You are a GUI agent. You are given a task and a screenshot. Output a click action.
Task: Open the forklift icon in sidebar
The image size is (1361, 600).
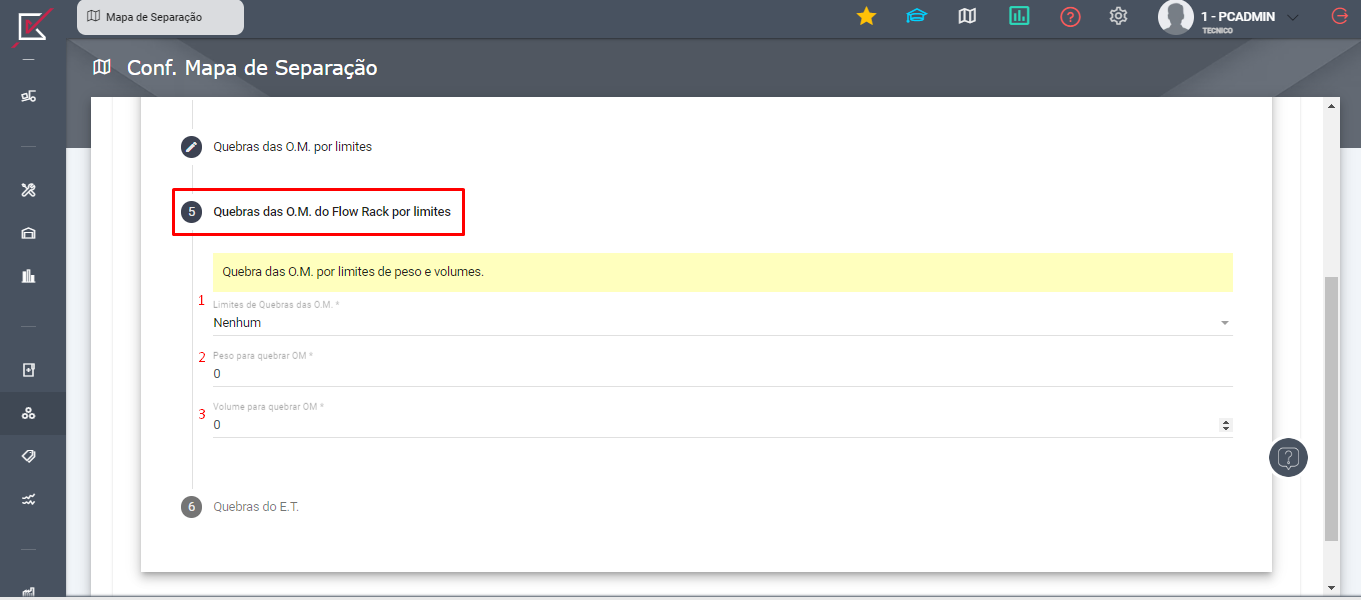coord(29,96)
